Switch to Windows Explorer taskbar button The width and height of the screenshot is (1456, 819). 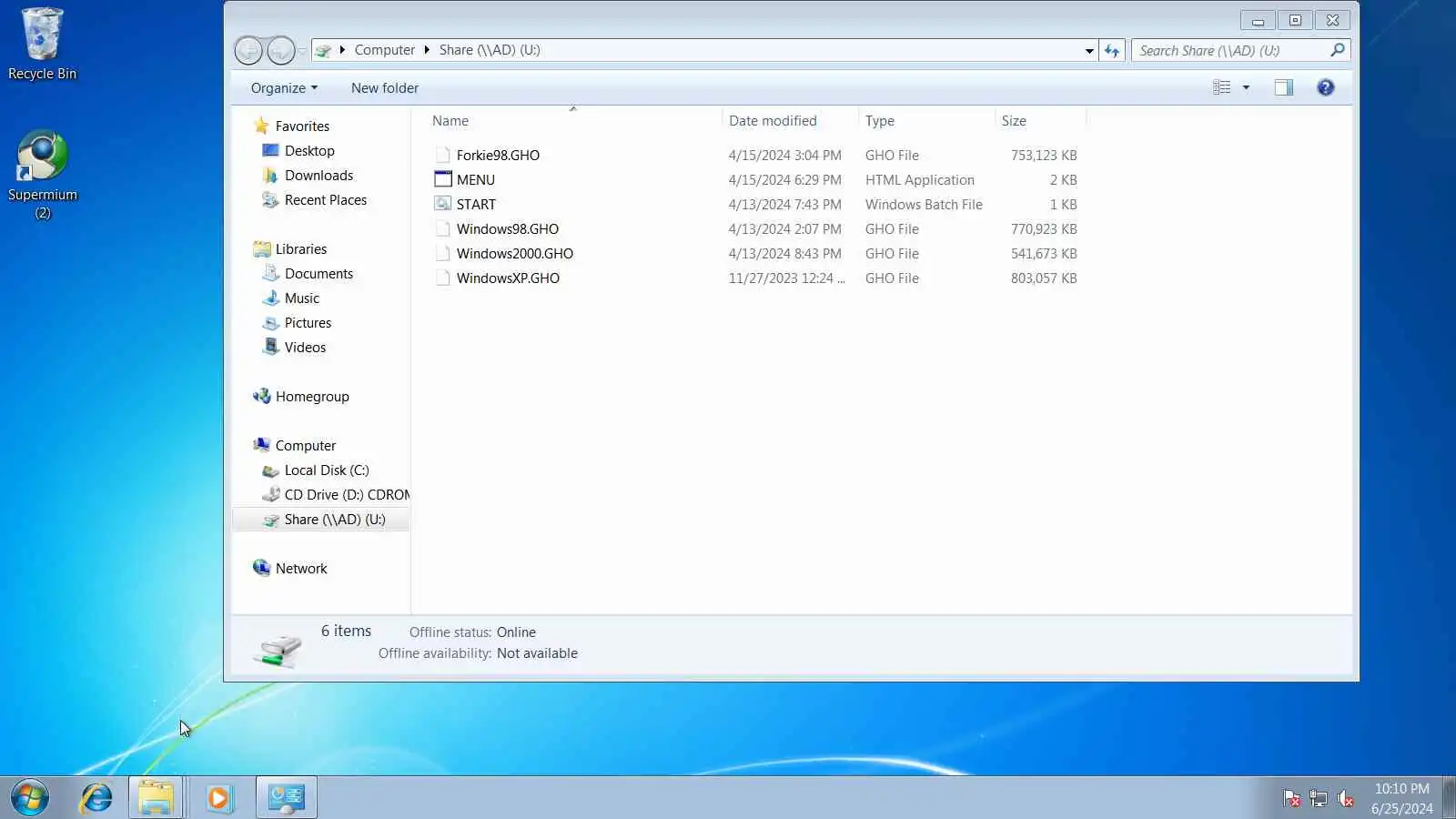click(157, 797)
